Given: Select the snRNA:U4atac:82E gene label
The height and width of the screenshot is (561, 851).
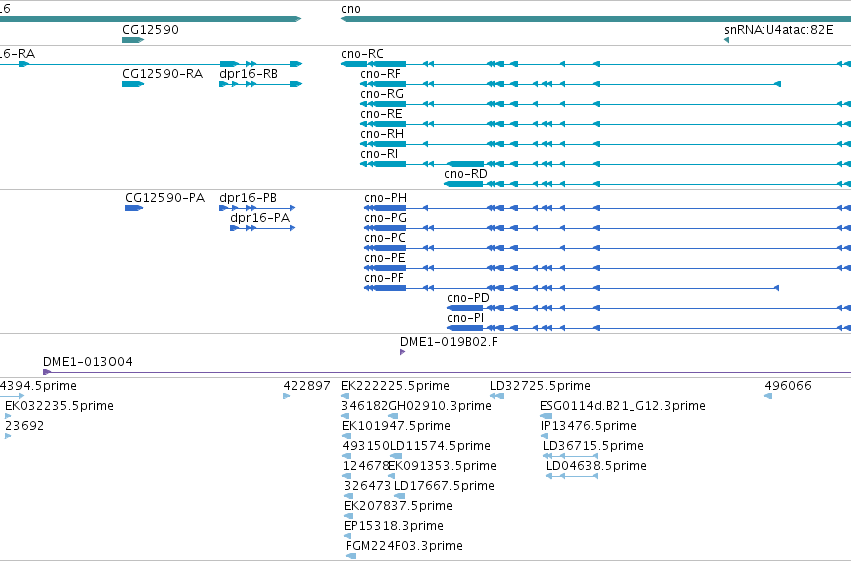Looking at the screenshot, I should coord(779,29).
